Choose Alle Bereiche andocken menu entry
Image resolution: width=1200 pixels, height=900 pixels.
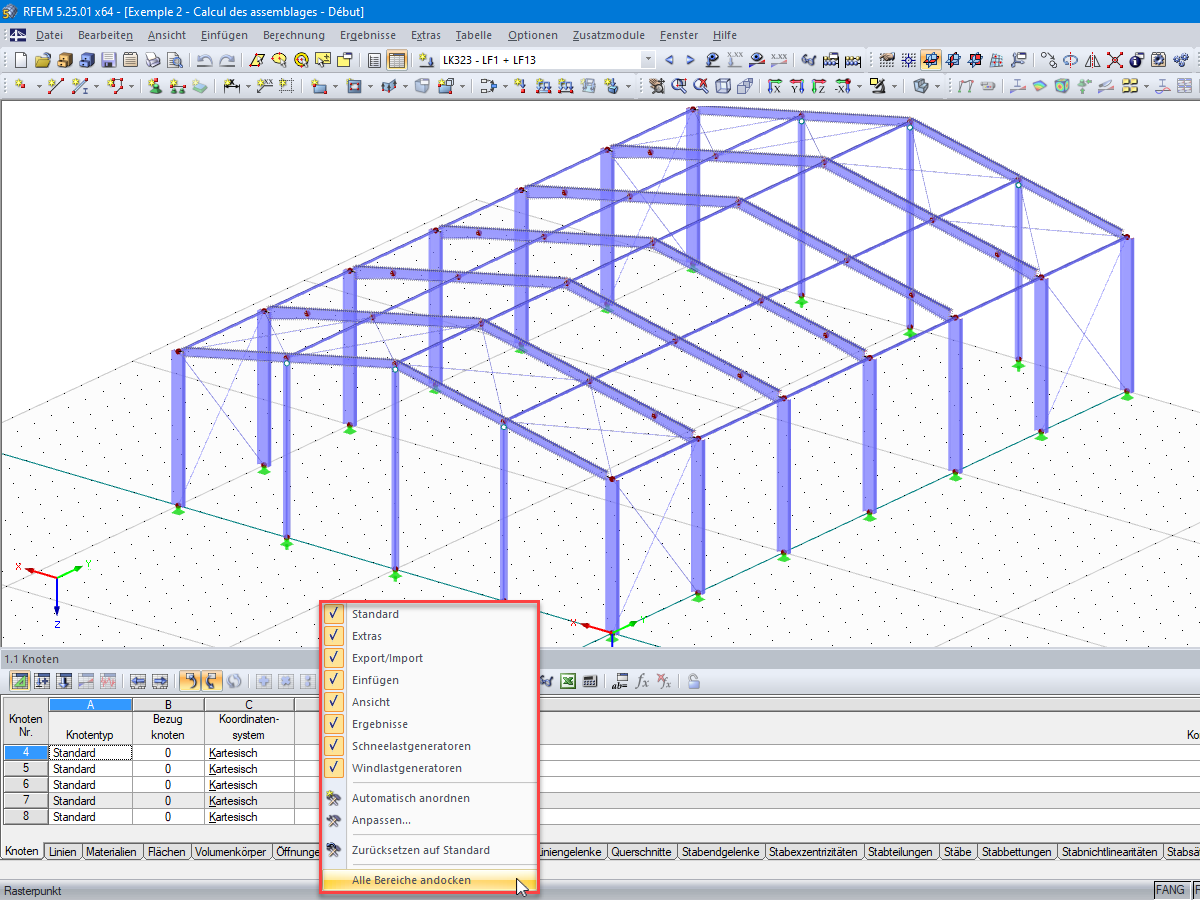coord(430,881)
